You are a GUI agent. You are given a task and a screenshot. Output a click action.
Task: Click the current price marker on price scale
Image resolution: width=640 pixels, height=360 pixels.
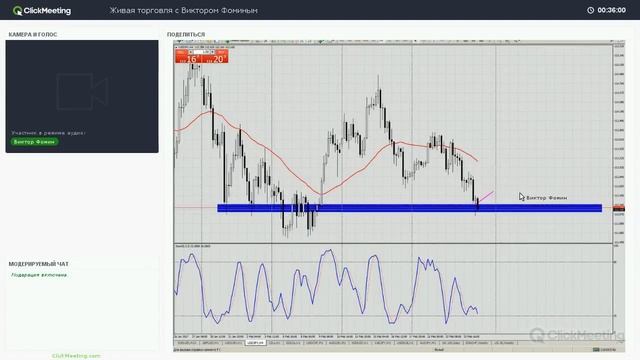pyautogui.click(x=619, y=208)
